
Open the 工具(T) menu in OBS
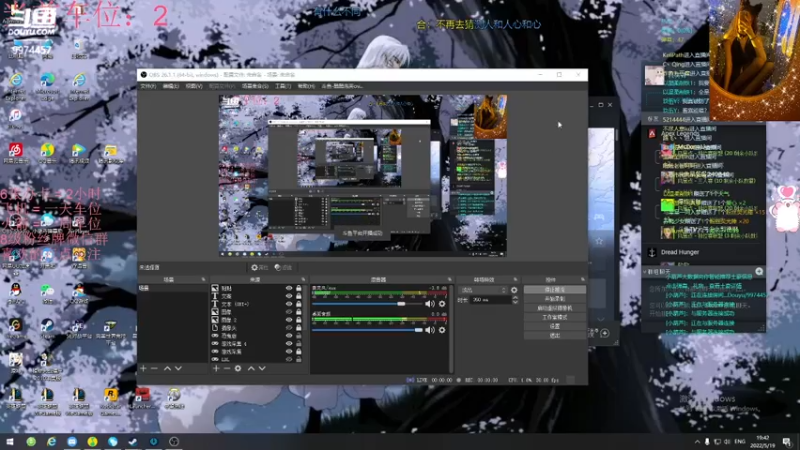click(283, 86)
